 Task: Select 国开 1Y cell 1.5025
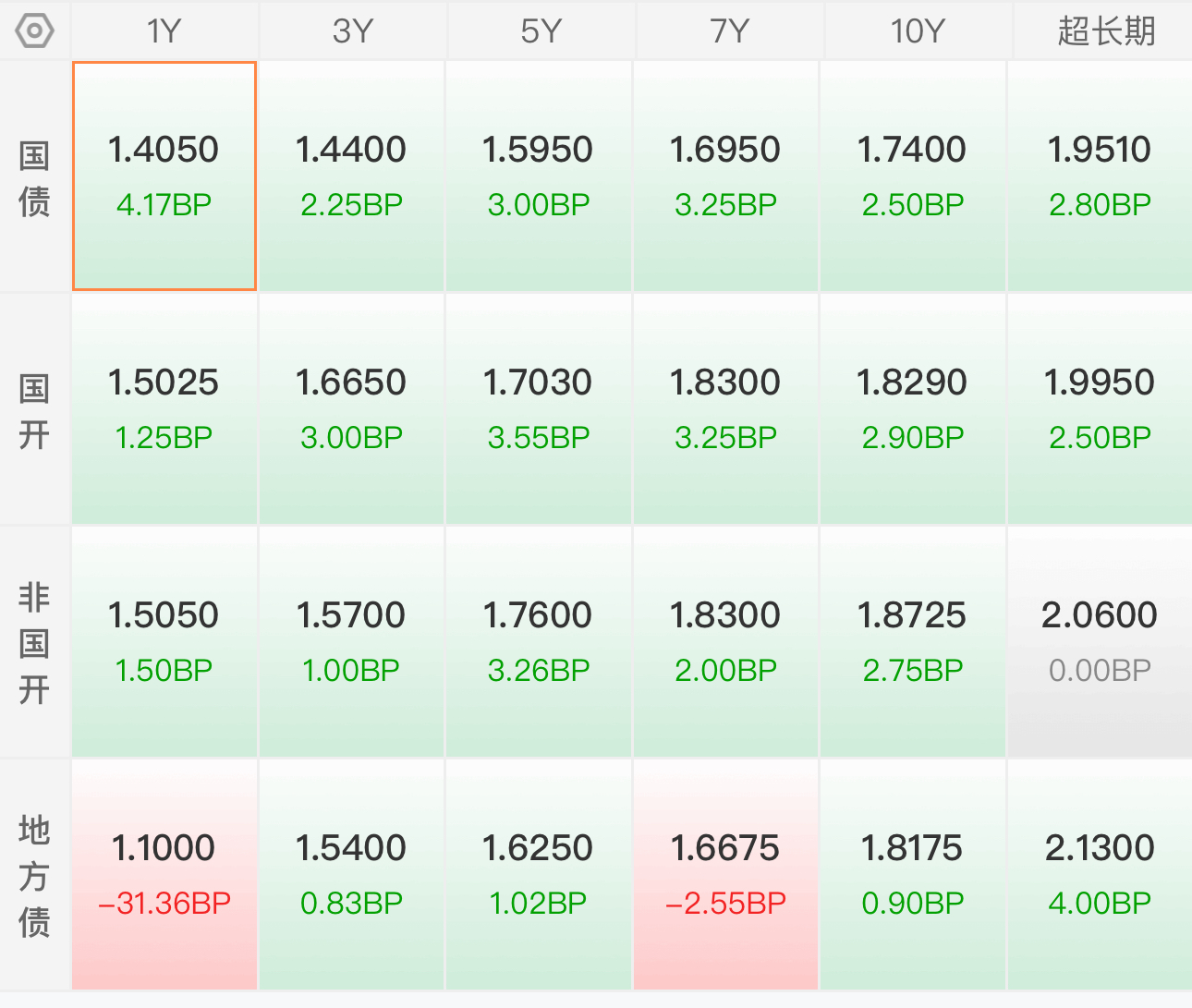point(164,409)
